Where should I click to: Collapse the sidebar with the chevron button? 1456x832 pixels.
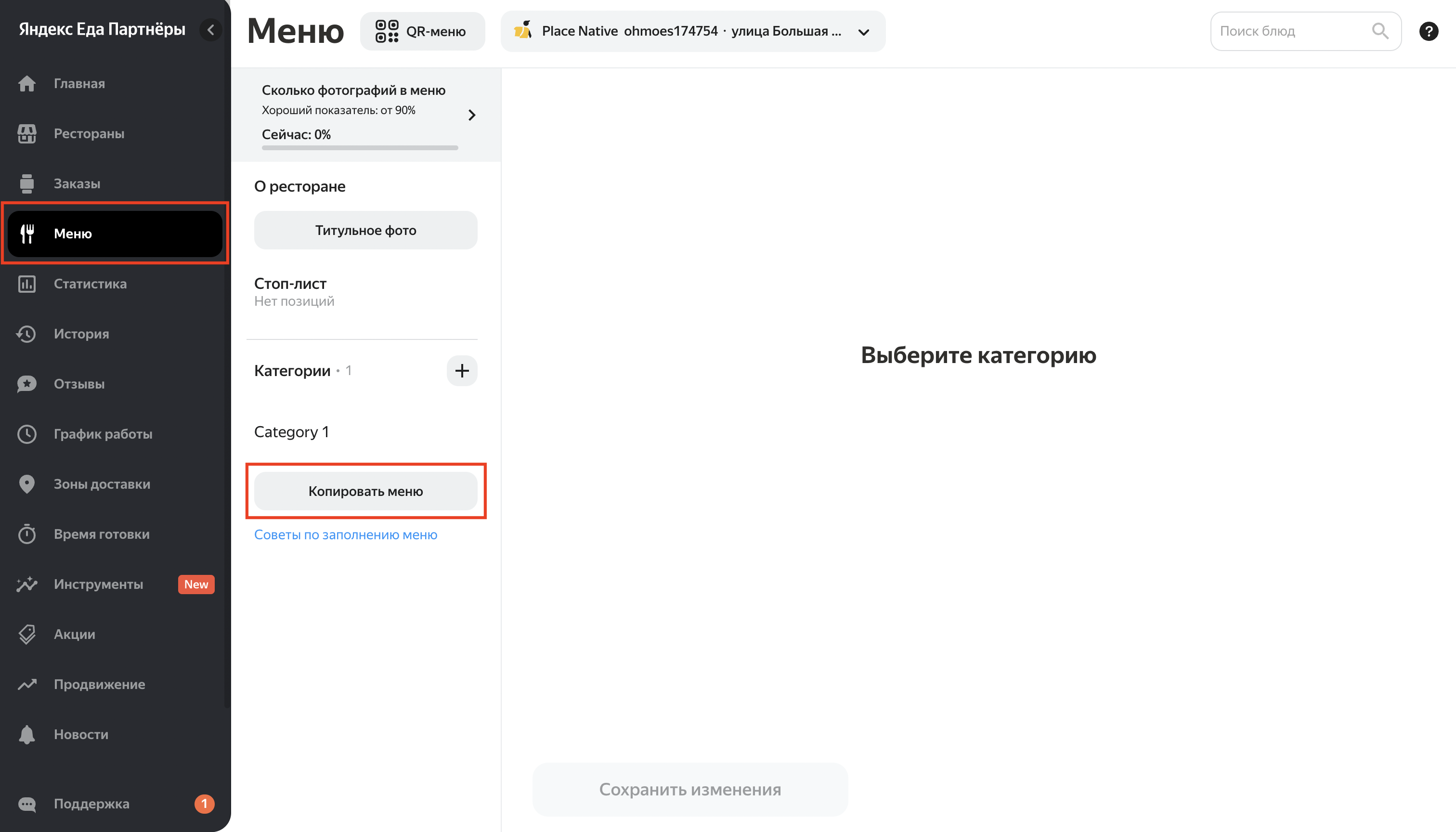pos(211,30)
